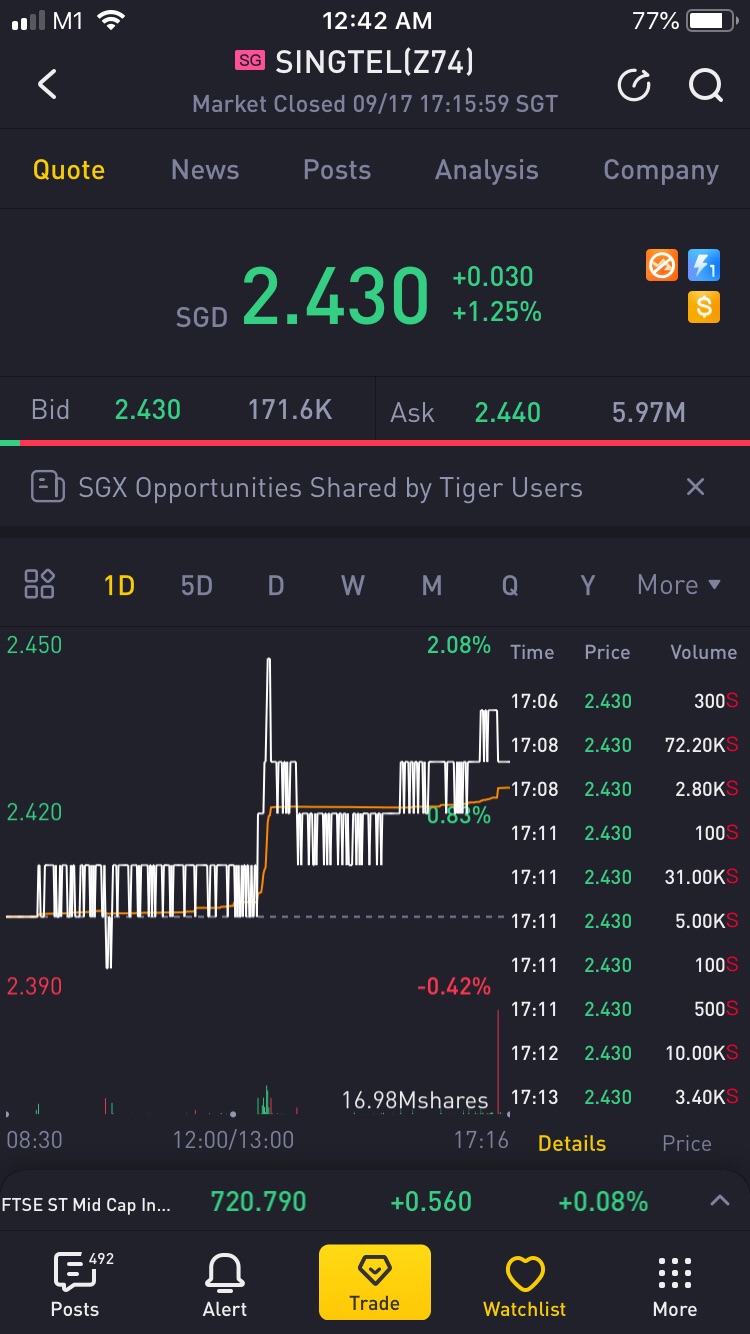Image resolution: width=750 pixels, height=1334 pixels.
Task: Tap the 12:42 AM clock
Action: point(377,21)
